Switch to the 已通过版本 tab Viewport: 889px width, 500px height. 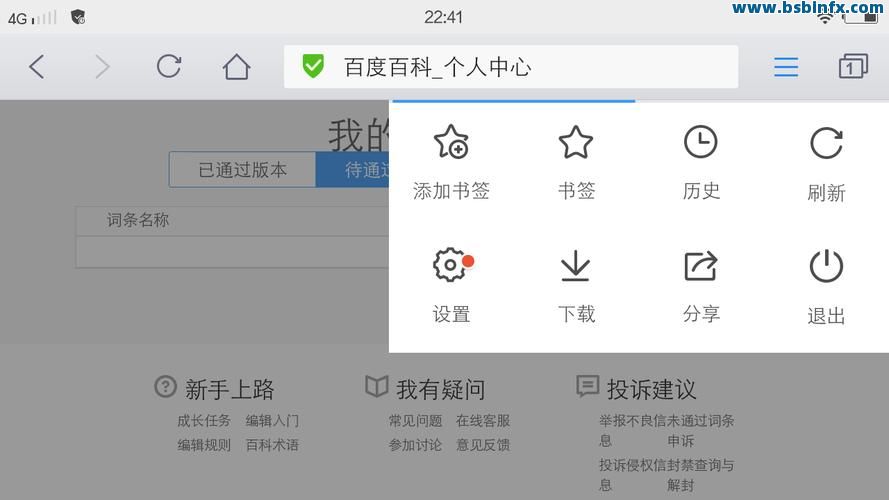(x=242, y=170)
